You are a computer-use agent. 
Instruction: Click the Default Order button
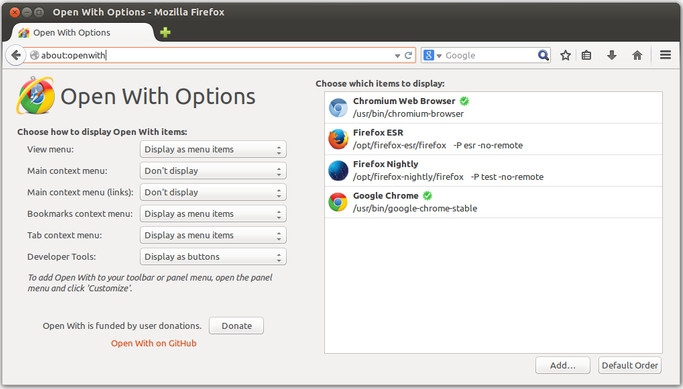630,365
